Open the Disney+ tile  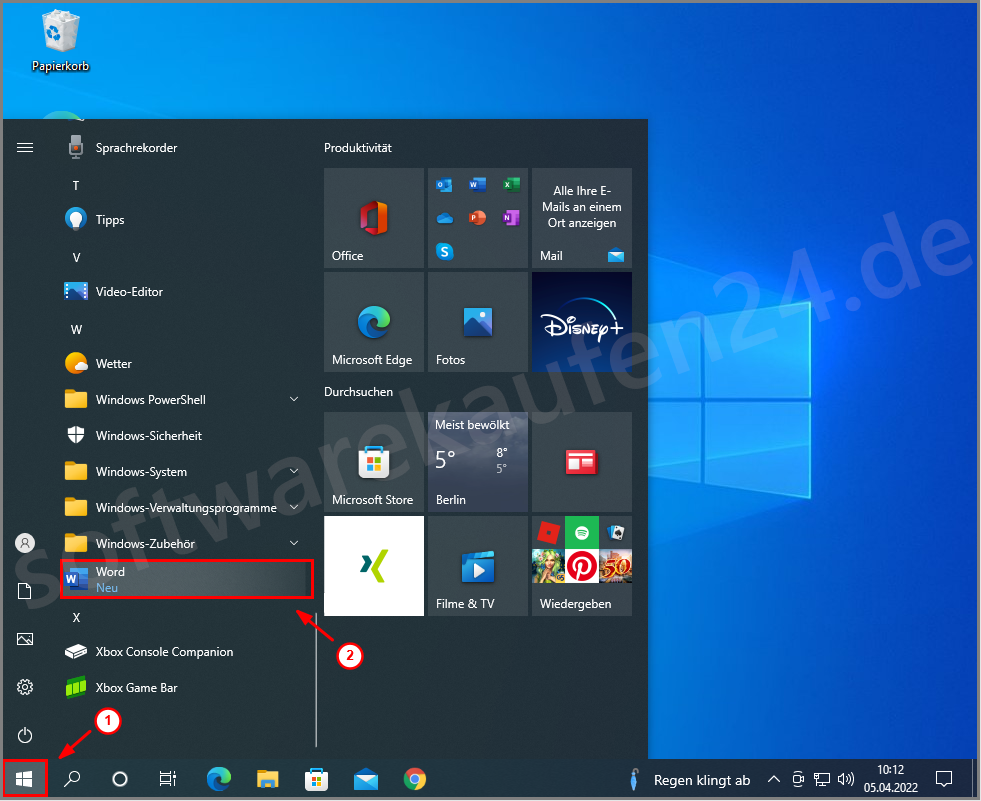(x=581, y=322)
